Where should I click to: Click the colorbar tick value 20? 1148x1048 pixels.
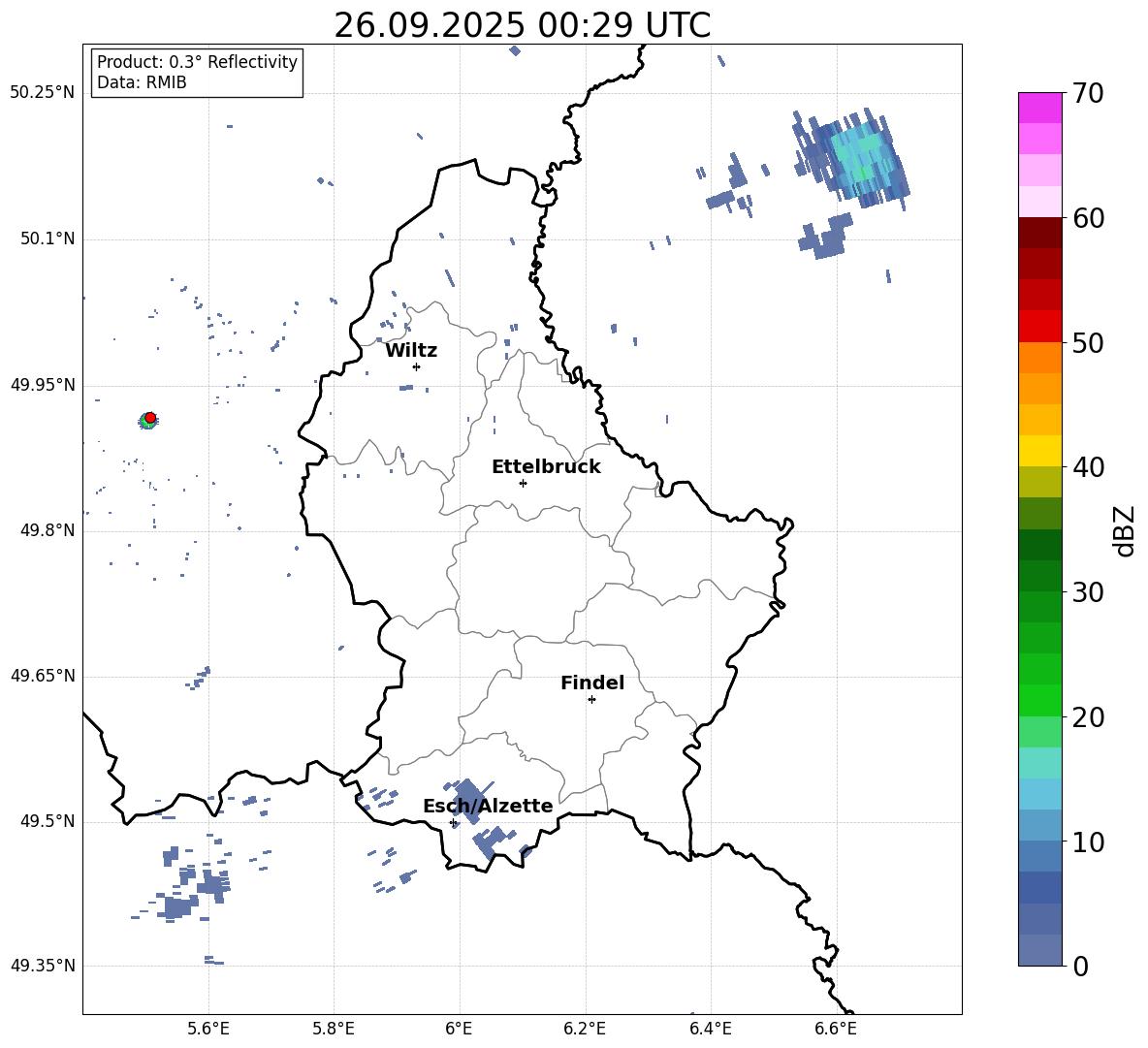tap(1087, 717)
